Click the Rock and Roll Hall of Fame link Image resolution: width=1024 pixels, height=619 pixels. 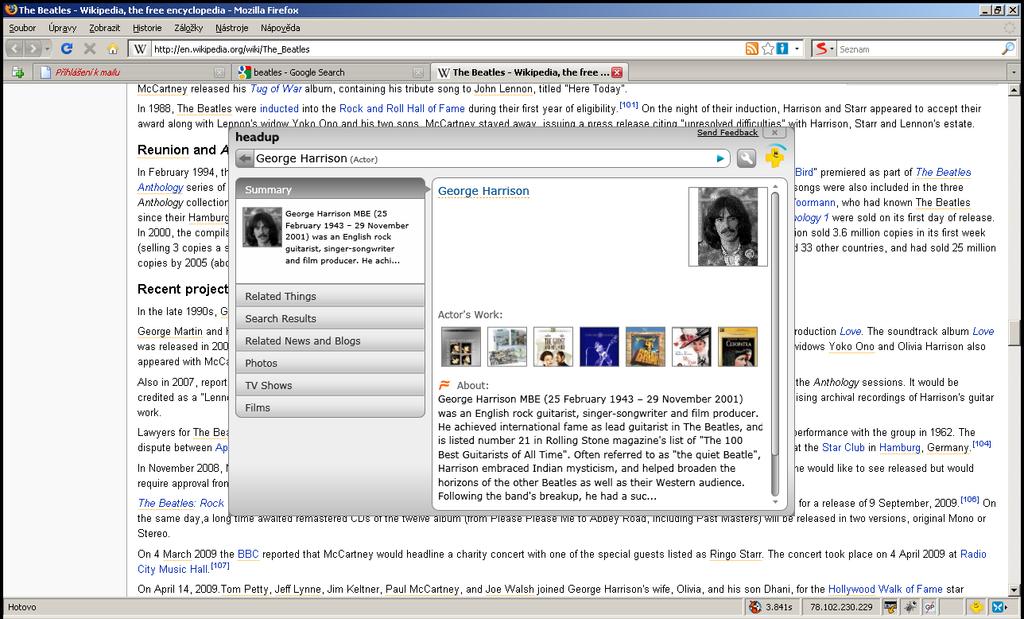(402, 108)
